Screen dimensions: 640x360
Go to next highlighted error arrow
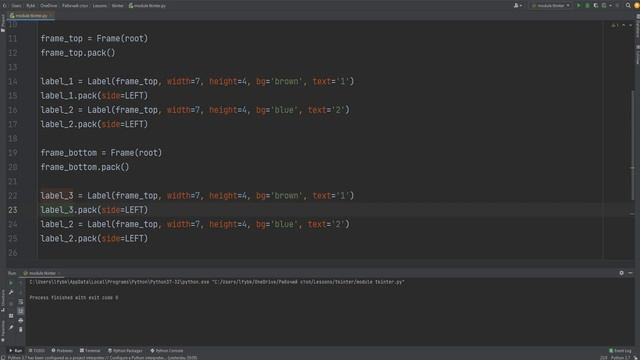coord(631,26)
